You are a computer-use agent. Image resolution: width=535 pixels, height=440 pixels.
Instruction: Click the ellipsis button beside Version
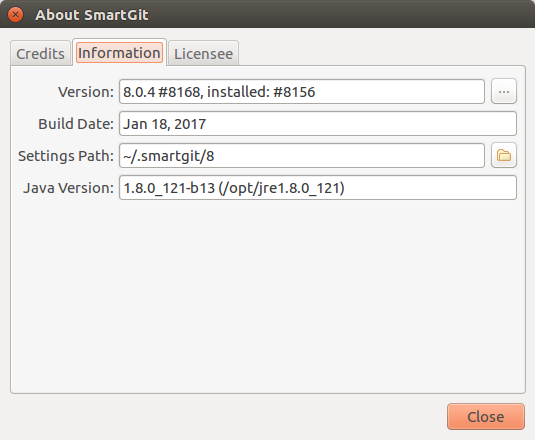click(x=504, y=91)
